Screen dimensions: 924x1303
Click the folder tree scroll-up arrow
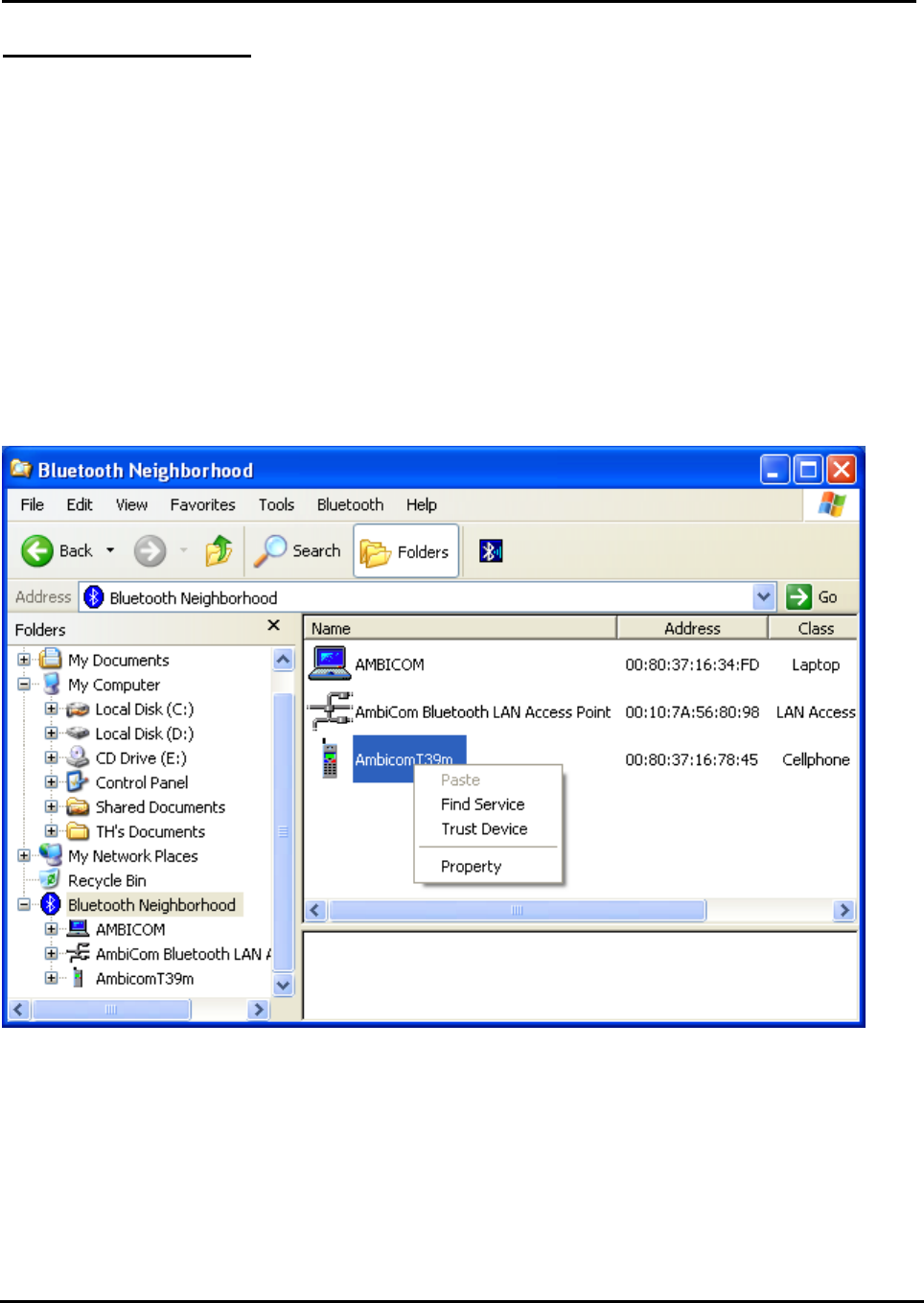[283, 660]
